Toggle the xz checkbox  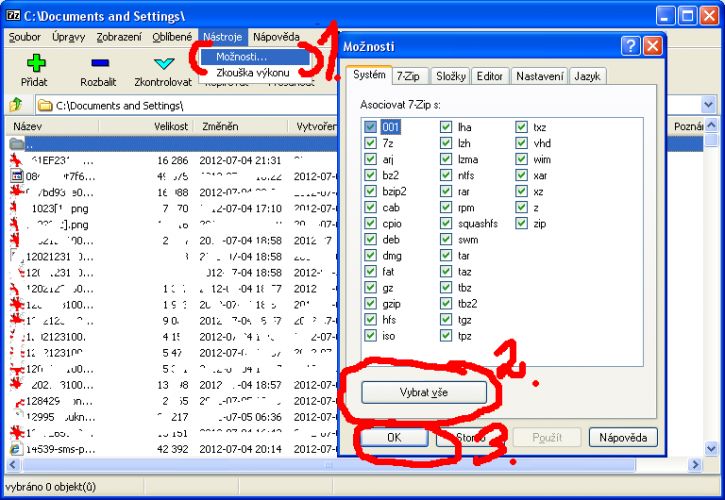pos(522,191)
